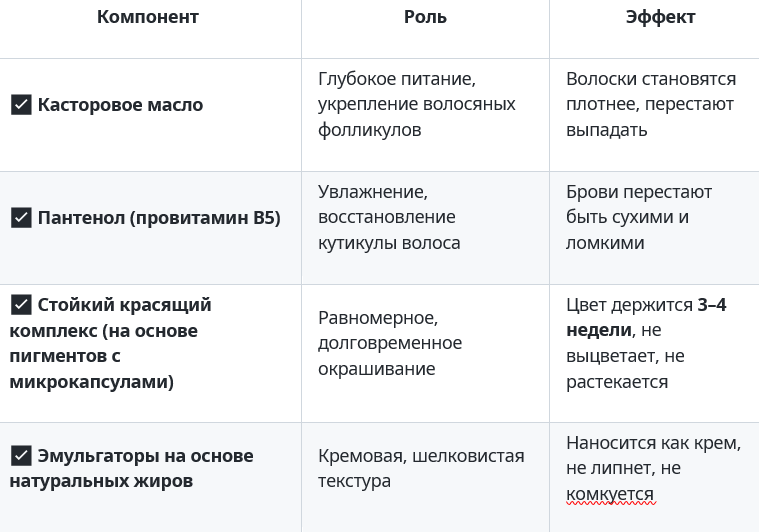This screenshot has height=532, width=759.
Task: Click the Роль column header
Action: coord(425,17)
